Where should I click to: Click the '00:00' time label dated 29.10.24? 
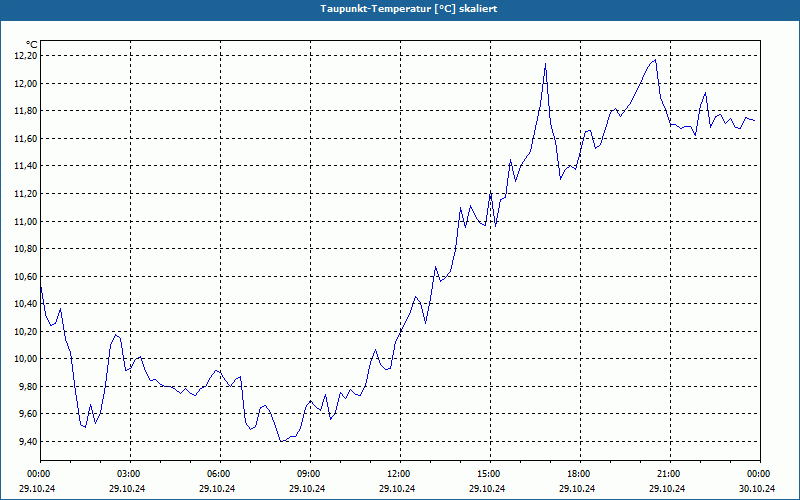click(x=37, y=474)
